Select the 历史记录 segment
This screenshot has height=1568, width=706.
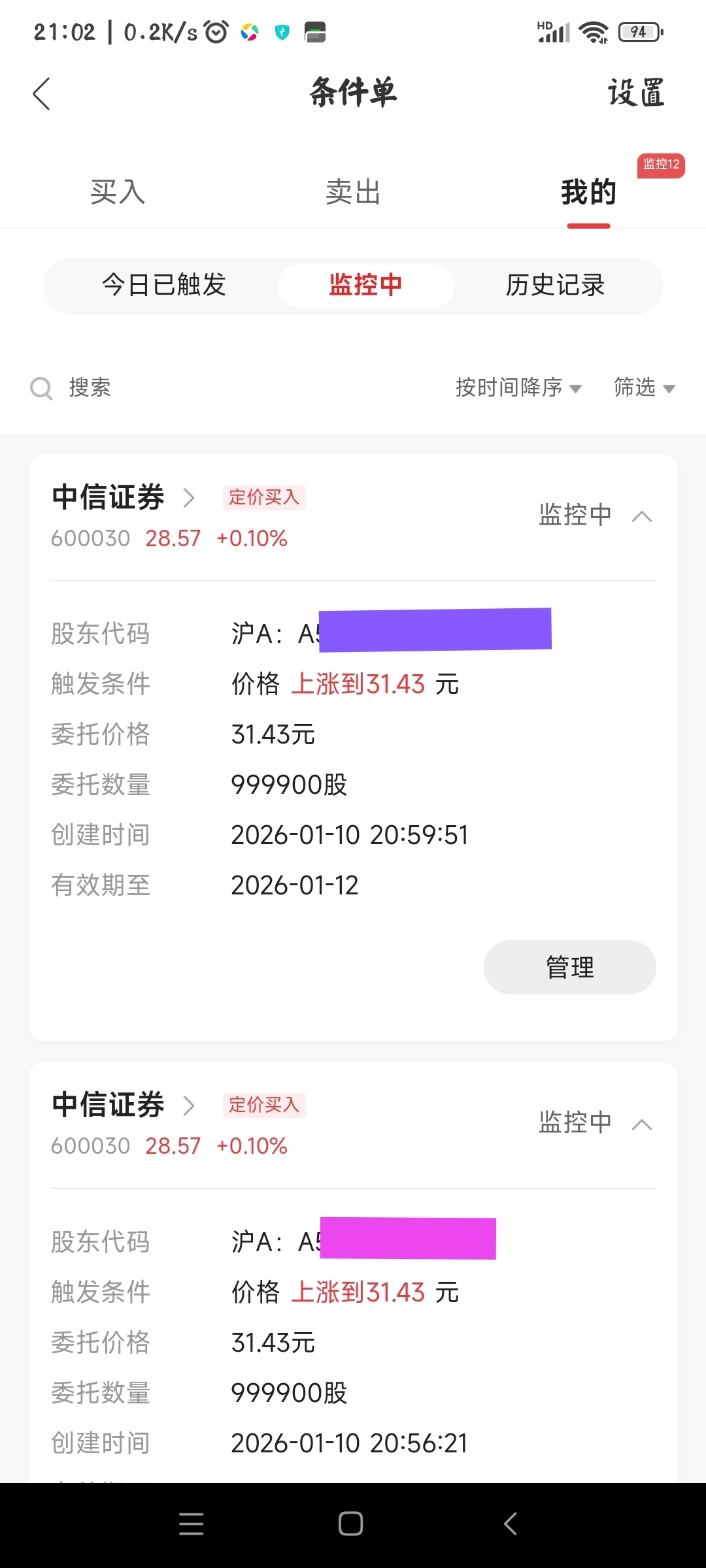555,286
